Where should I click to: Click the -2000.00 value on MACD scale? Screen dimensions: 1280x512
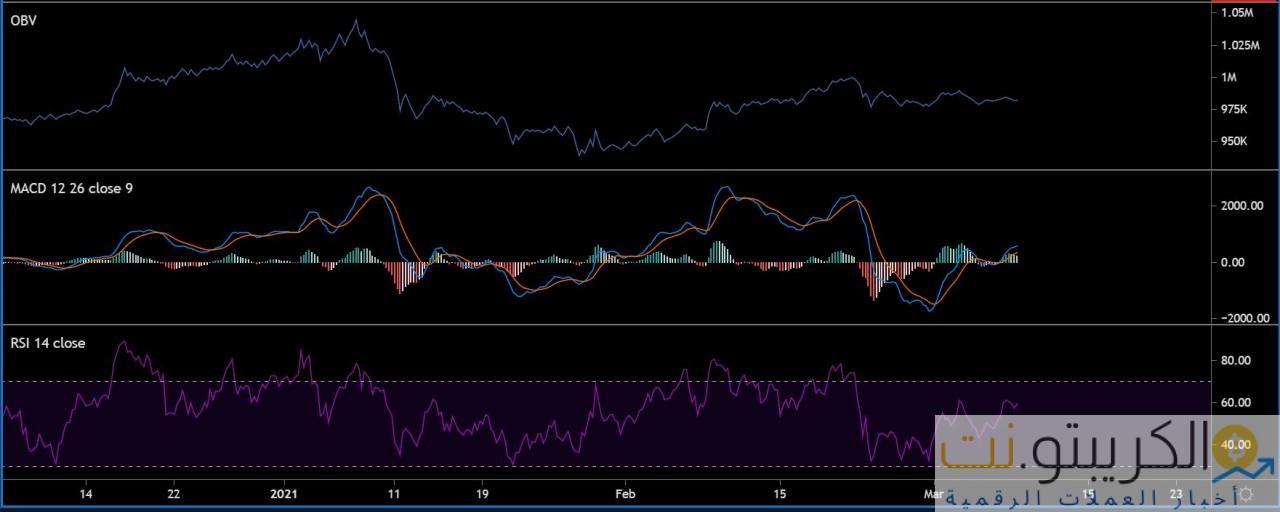(x=1242, y=318)
